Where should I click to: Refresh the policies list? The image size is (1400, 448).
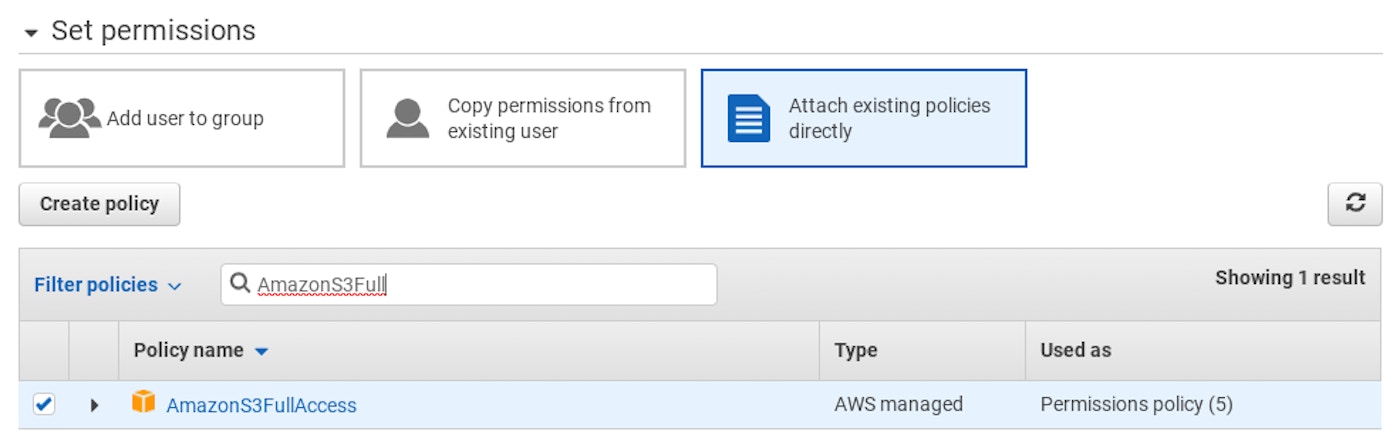click(1354, 204)
